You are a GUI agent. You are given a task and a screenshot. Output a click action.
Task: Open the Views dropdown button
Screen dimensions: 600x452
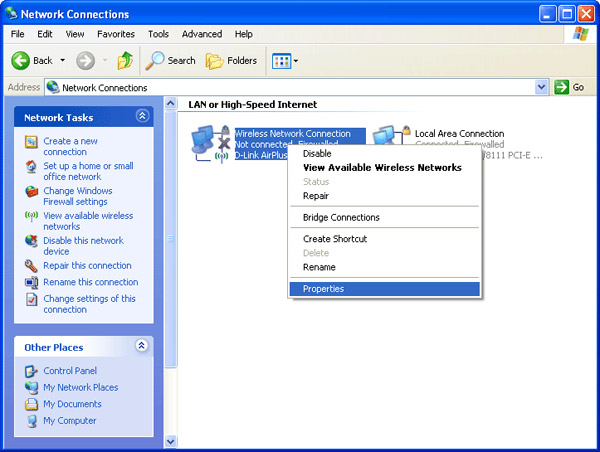(285, 61)
